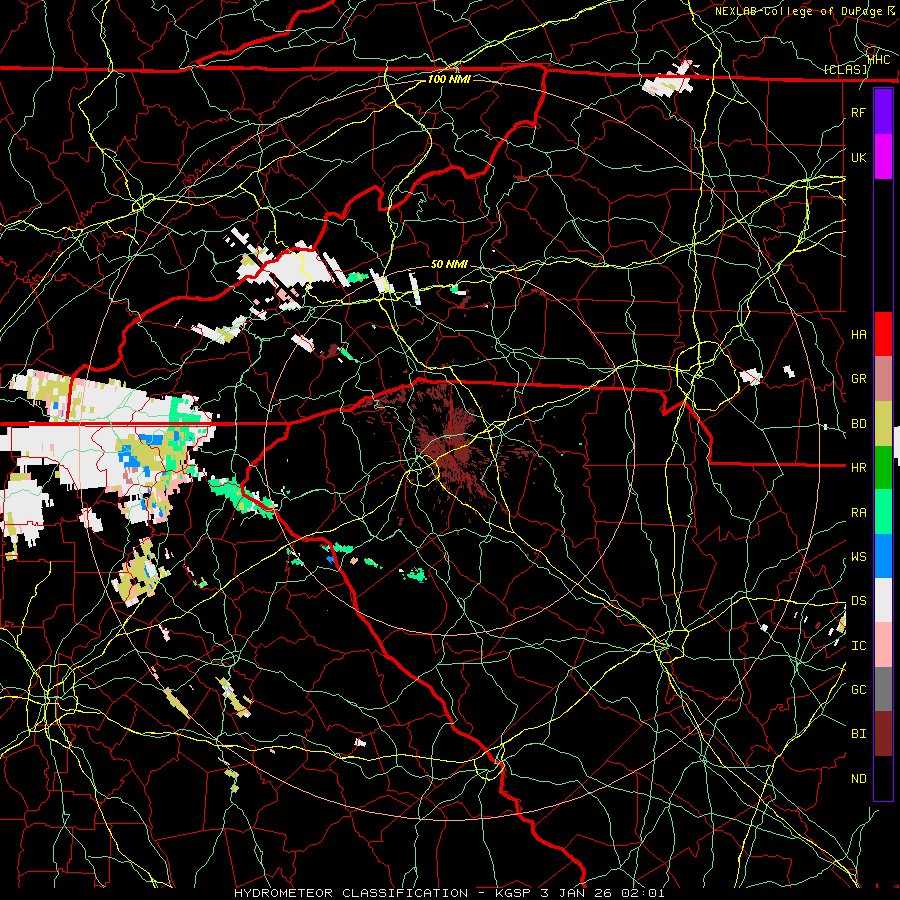The height and width of the screenshot is (900, 900).
Task: Click the 100 NMI range ring label
Action: 449,79
